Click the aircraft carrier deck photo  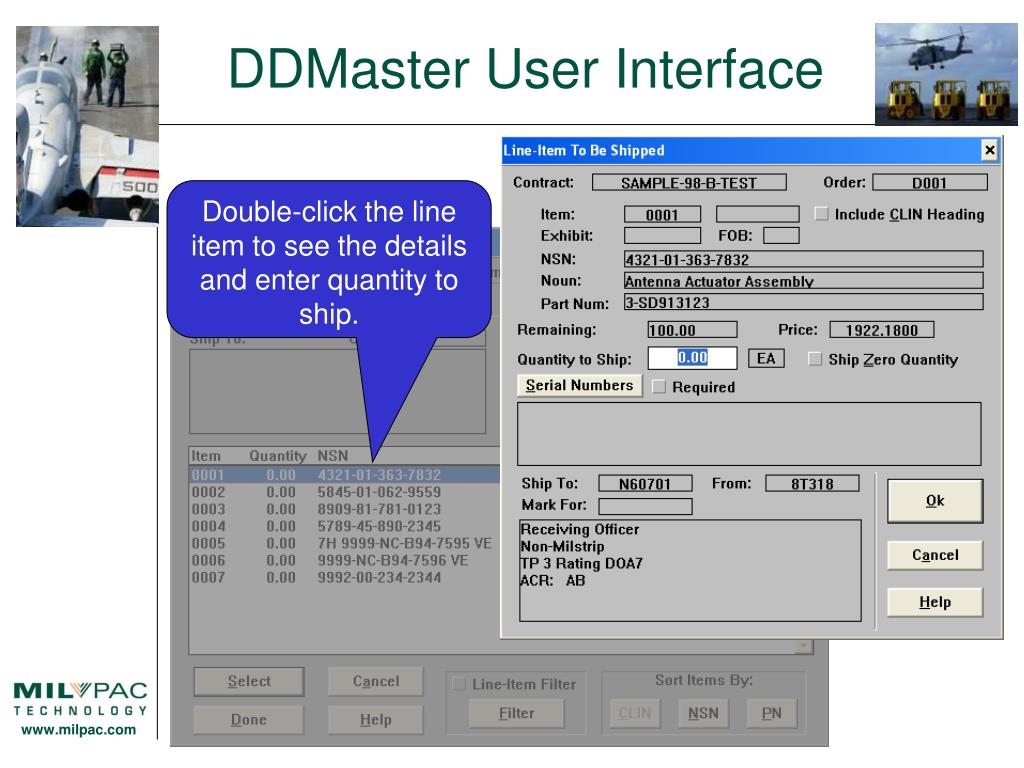(88, 126)
